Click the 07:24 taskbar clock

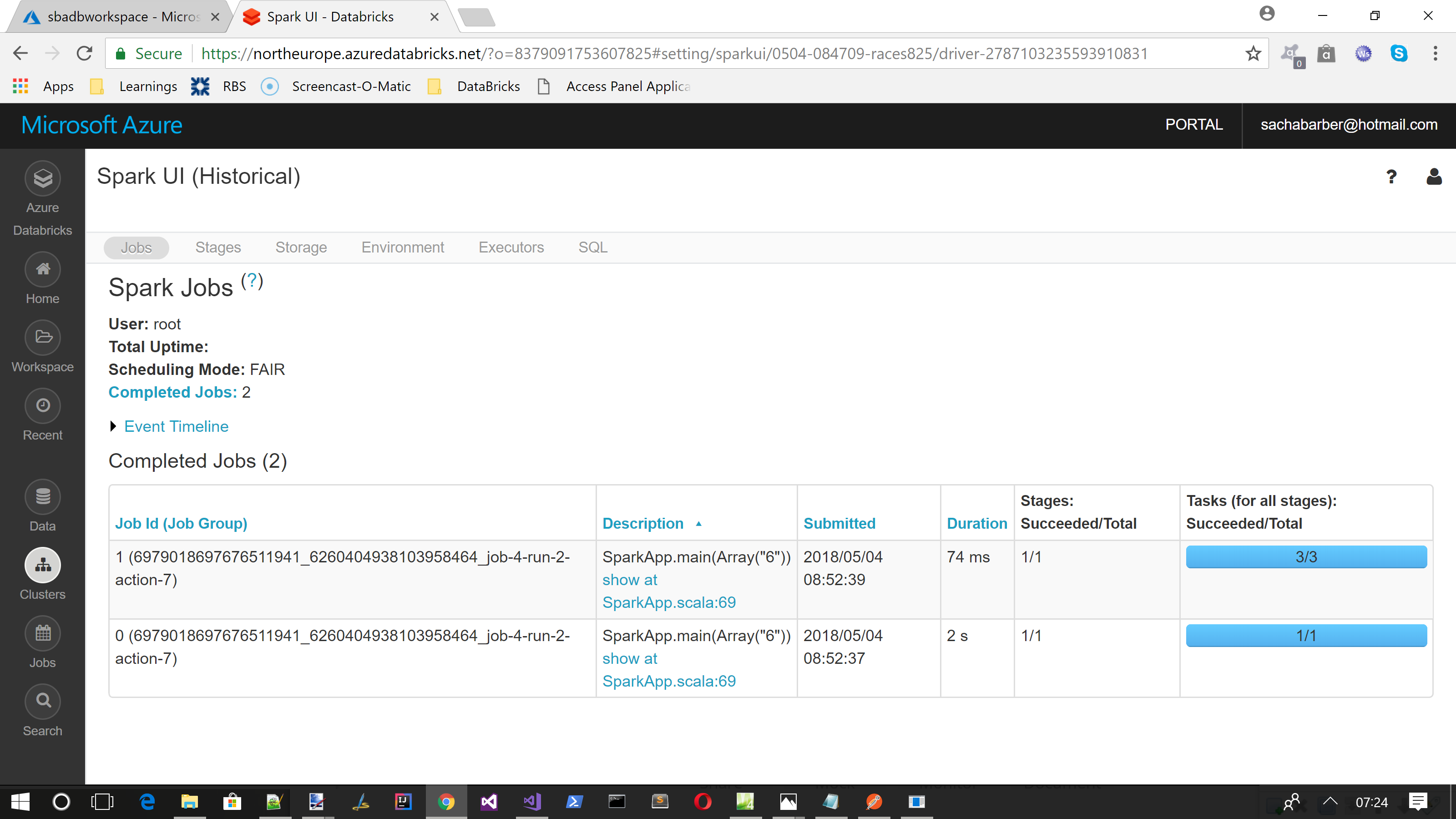pos(1372,802)
